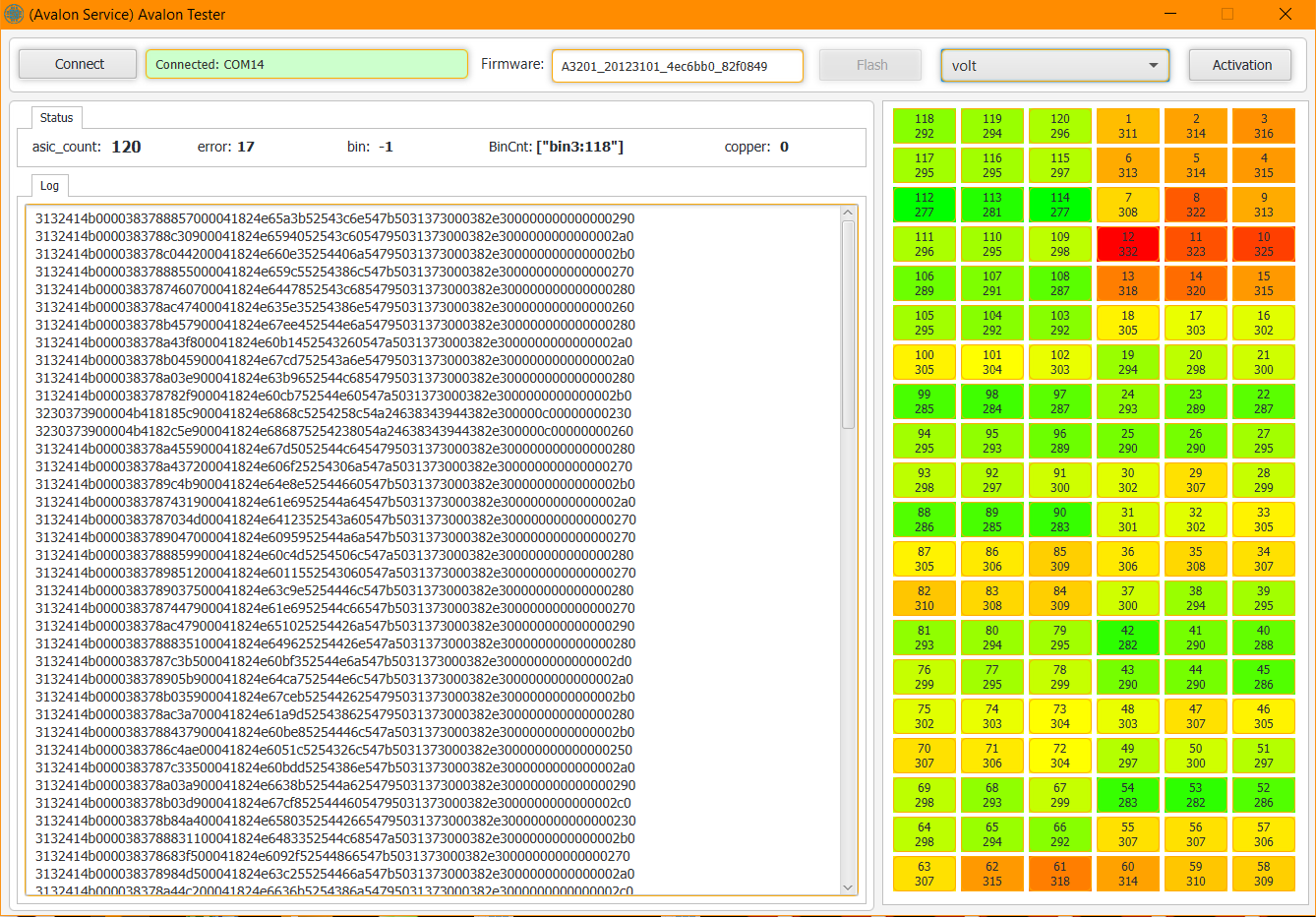Click ASIC cell 42 showing 282

point(1128,638)
